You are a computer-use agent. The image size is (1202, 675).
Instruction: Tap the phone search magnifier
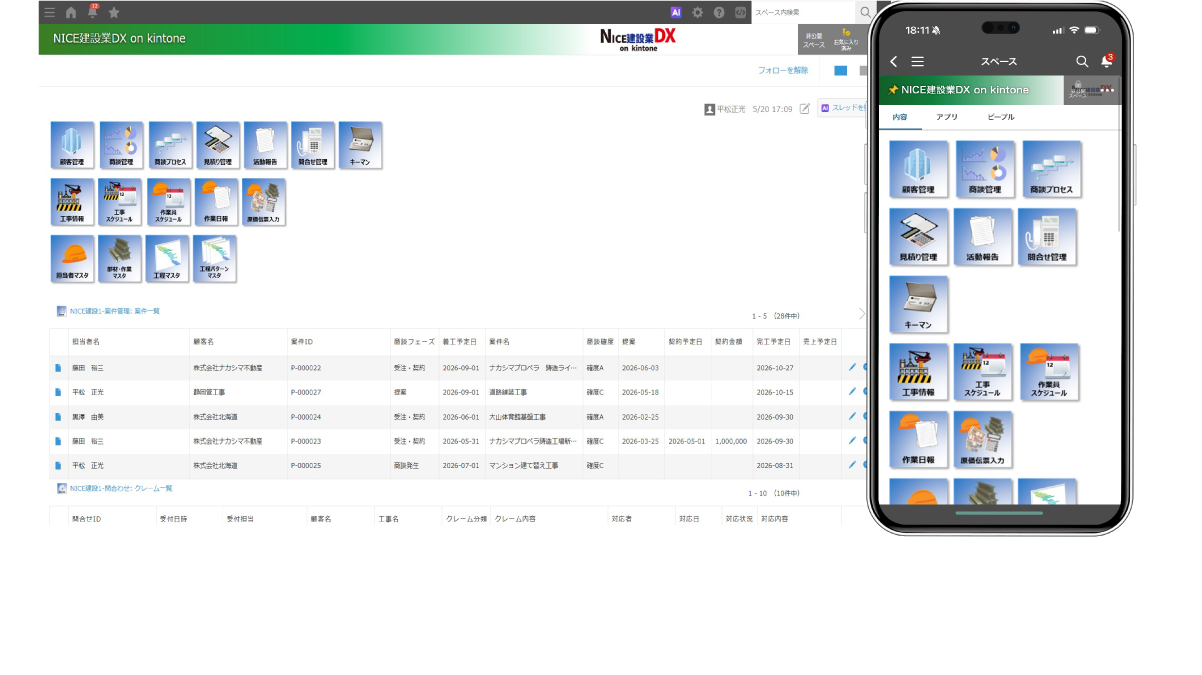(x=1081, y=61)
